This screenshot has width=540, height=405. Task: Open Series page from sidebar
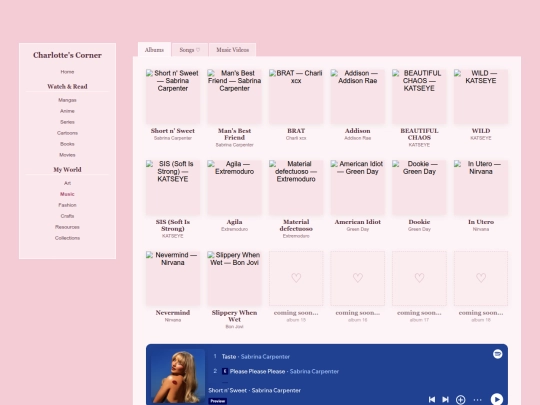[67, 122]
